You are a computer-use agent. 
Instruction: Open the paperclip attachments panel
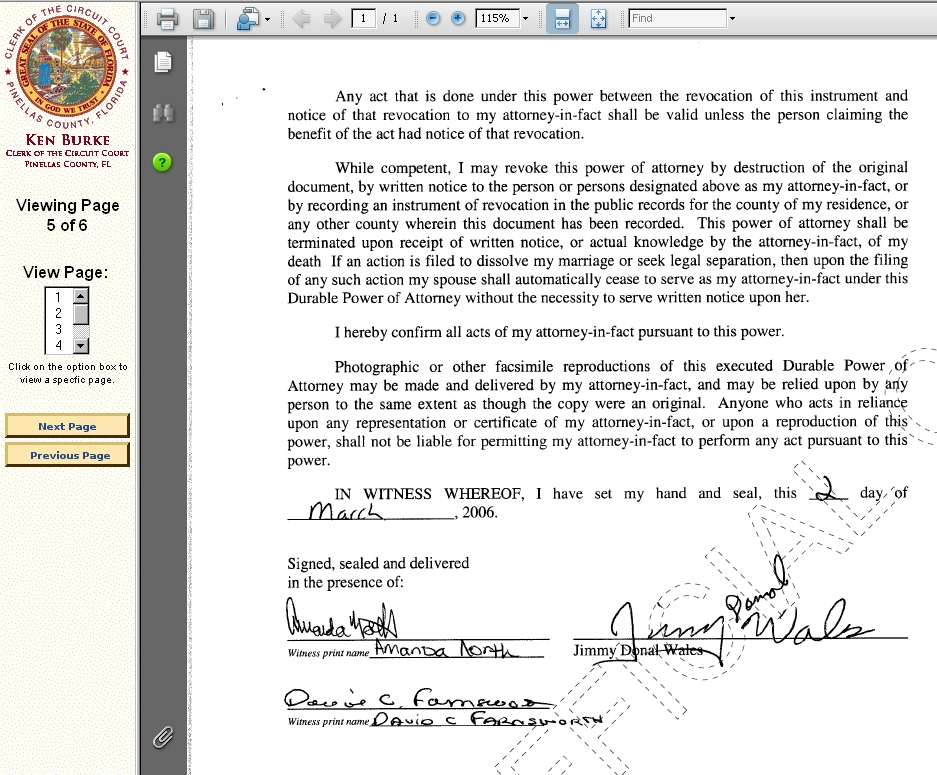162,738
